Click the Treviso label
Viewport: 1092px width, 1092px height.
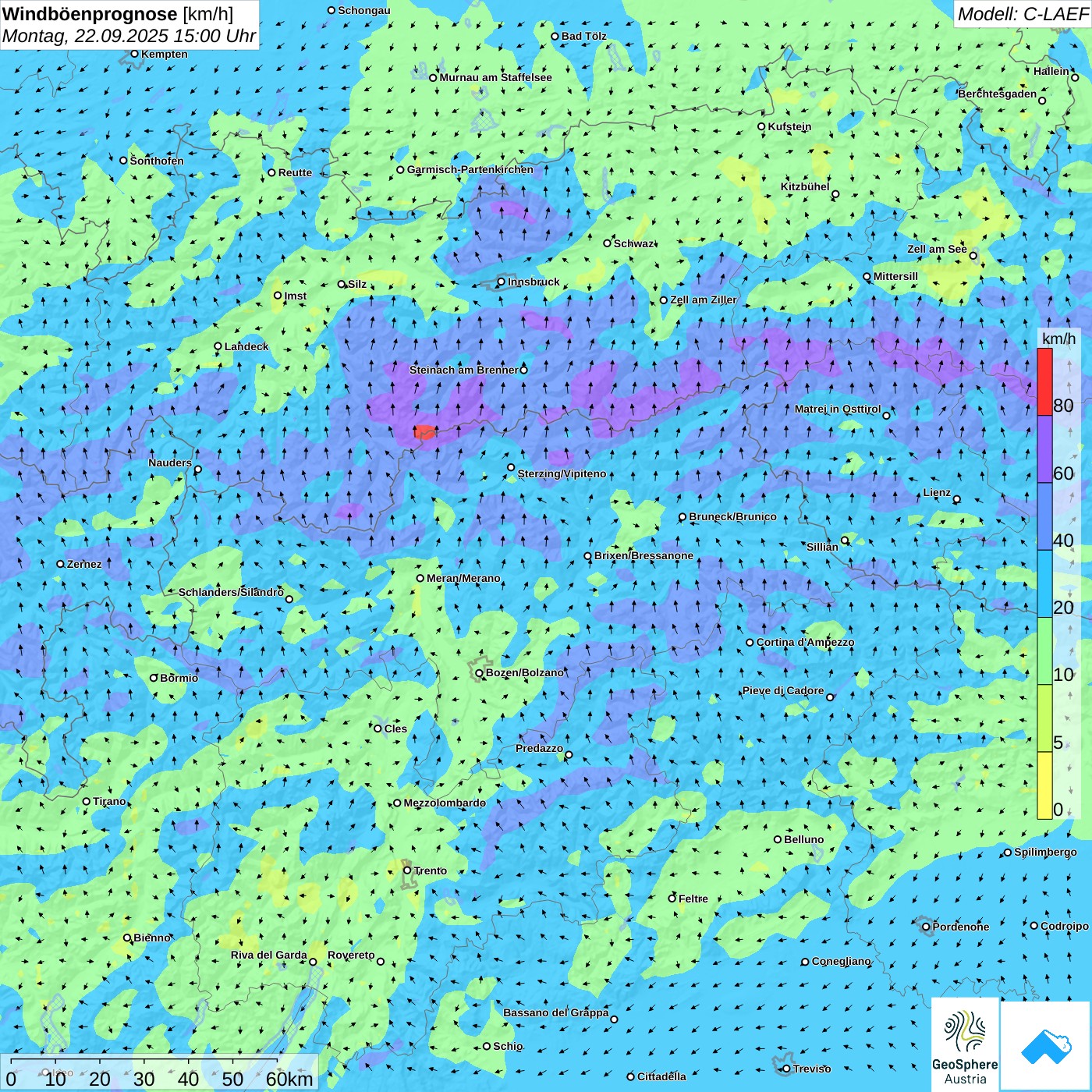click(x=811, y=1069)
